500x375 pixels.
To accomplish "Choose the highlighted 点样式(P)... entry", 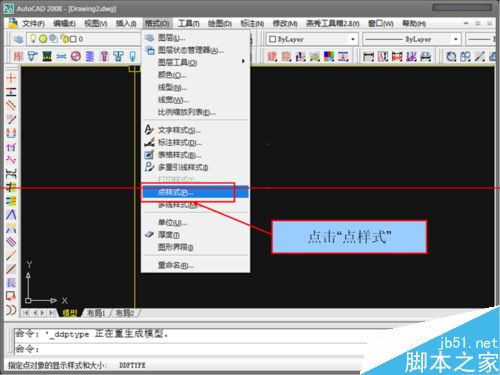I will click(196, 192).
